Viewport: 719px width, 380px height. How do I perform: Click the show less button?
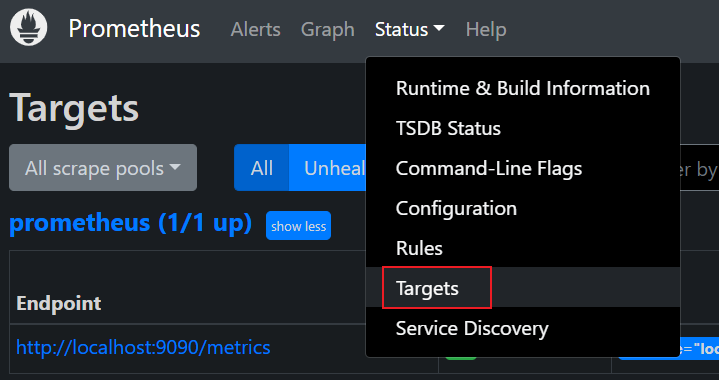pos(299,226)
